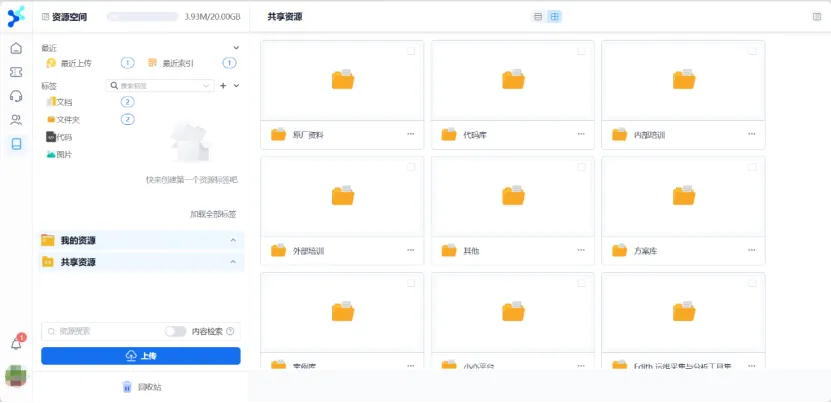This screenshot has width=831, height=403.
Task: Select the checkbox on 其他 folder card
Action: (582, 166)
